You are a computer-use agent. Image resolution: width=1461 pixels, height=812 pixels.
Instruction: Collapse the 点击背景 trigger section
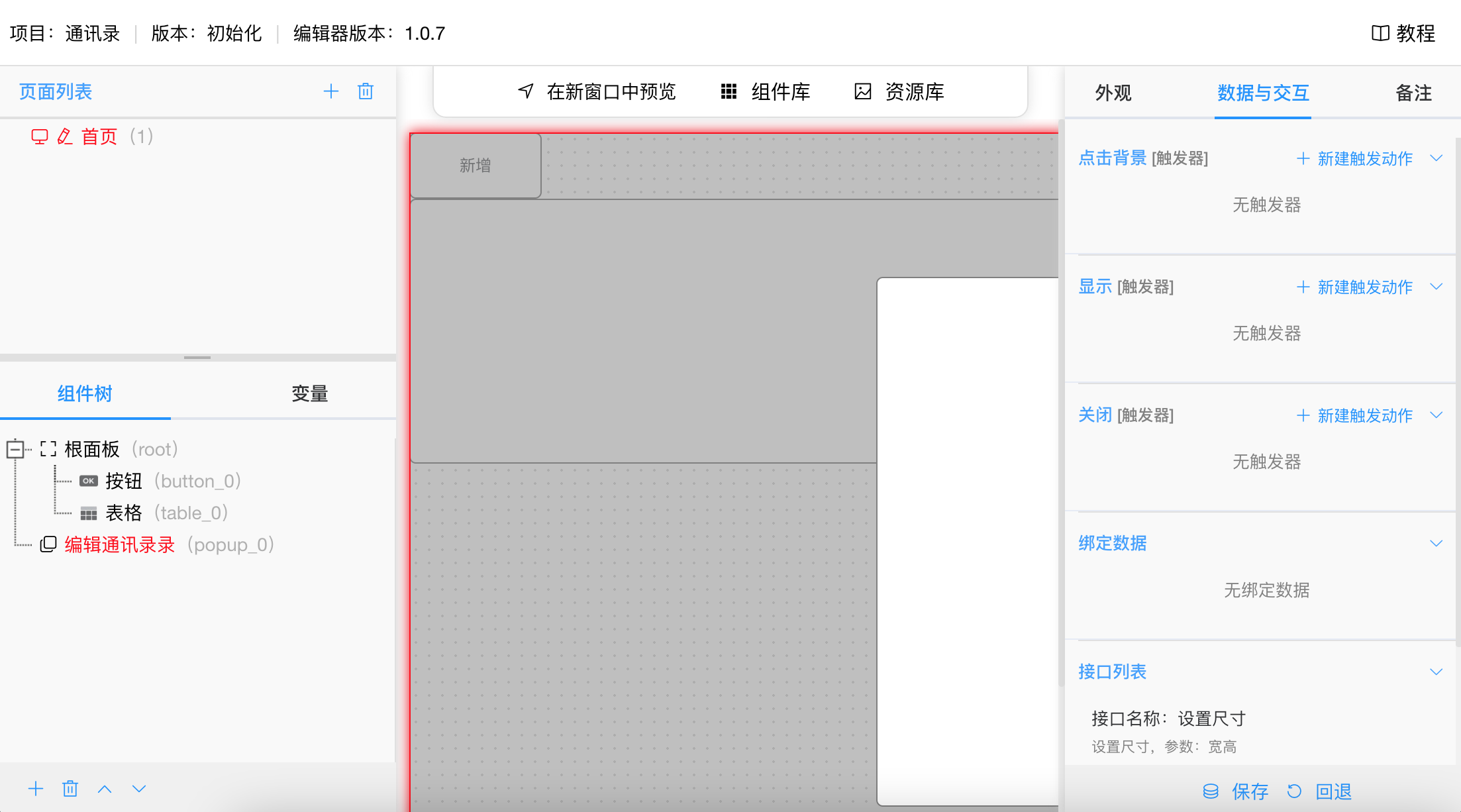[x=1436, y=158]
